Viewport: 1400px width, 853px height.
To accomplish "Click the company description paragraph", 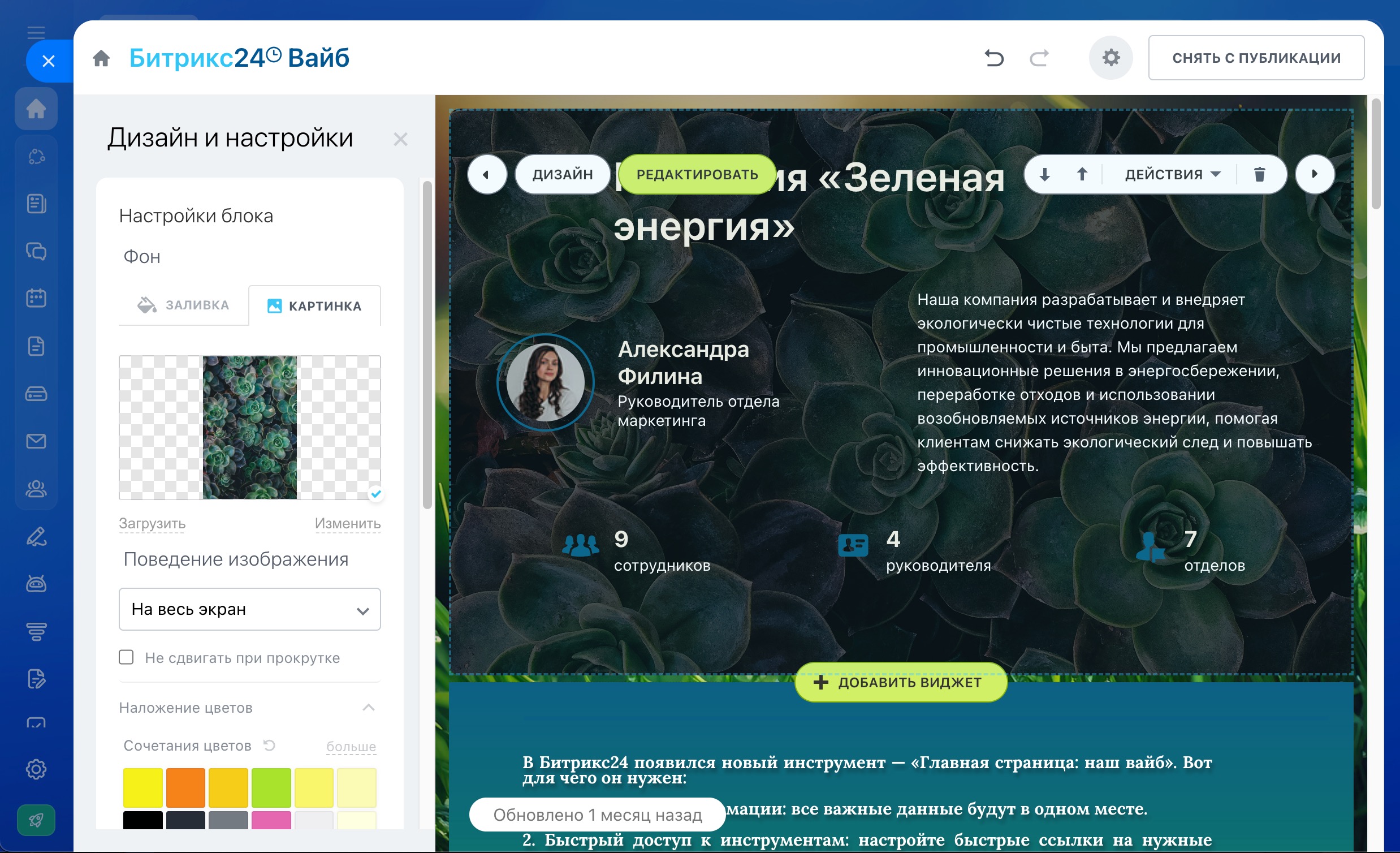I will point(1114,382).
